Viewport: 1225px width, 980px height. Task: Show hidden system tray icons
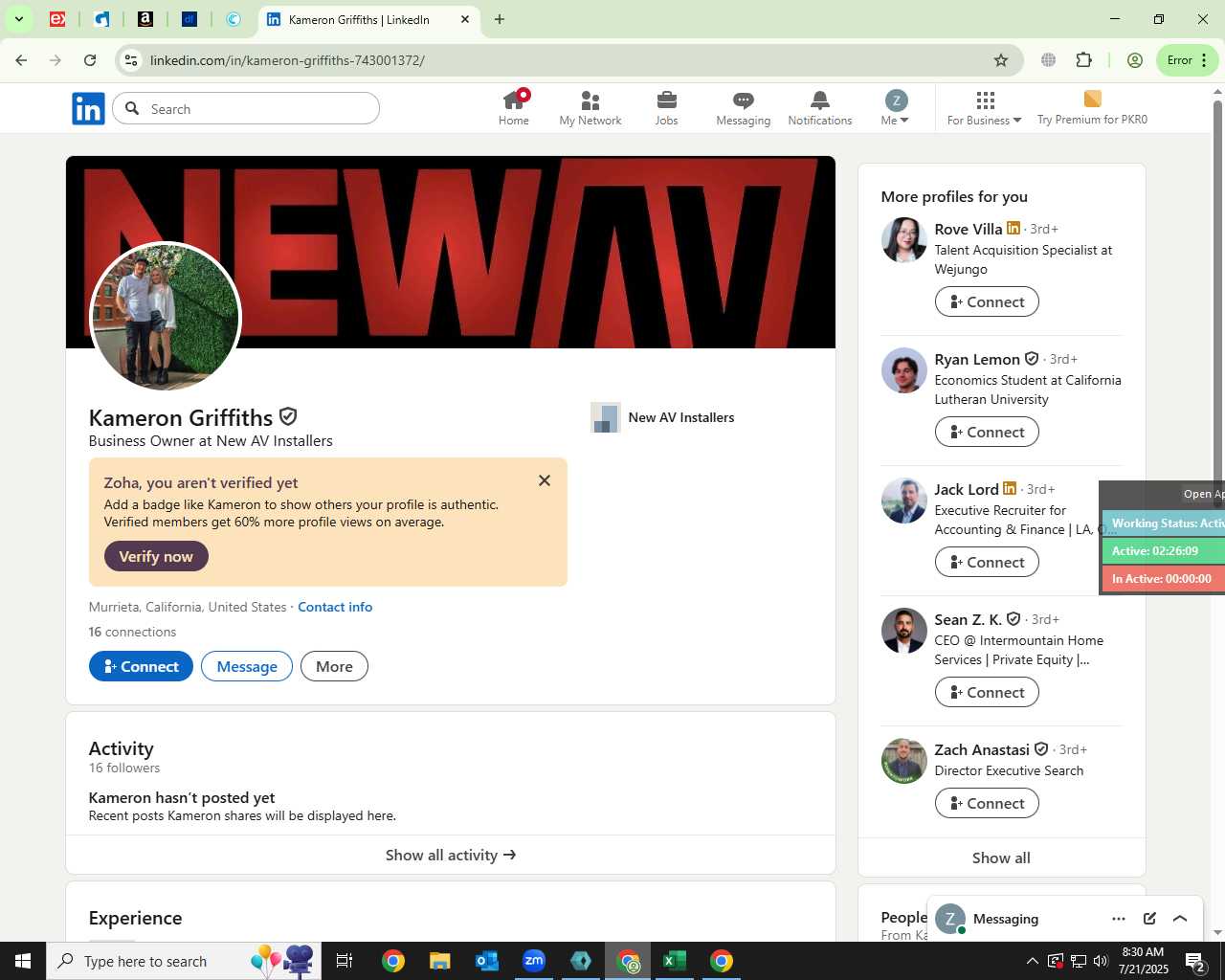(1032, 961)
